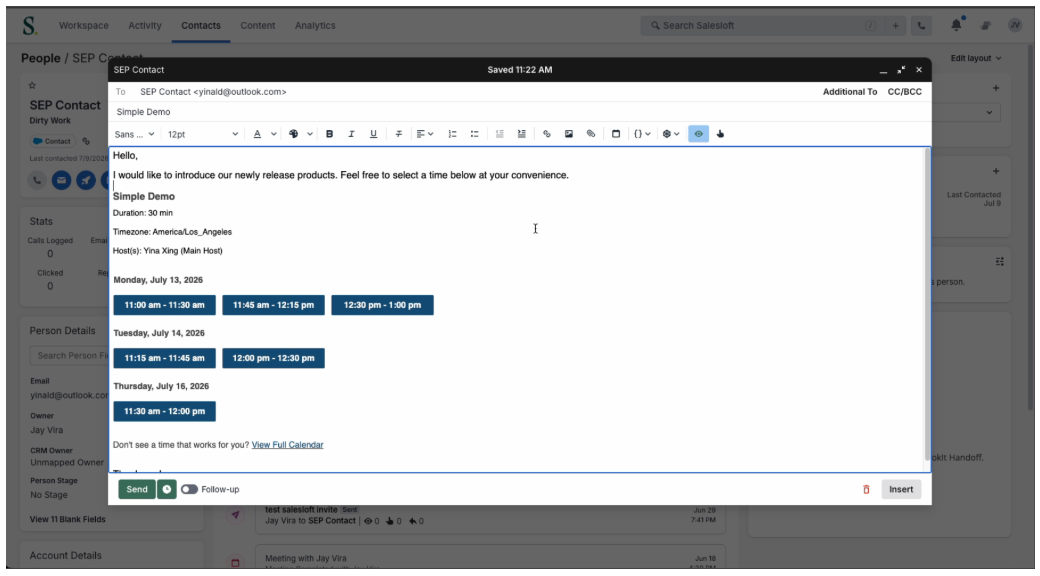Select 12:30 pm - 1:00 pm slot
The image size is (1040, 576).
tap(382, 305)
